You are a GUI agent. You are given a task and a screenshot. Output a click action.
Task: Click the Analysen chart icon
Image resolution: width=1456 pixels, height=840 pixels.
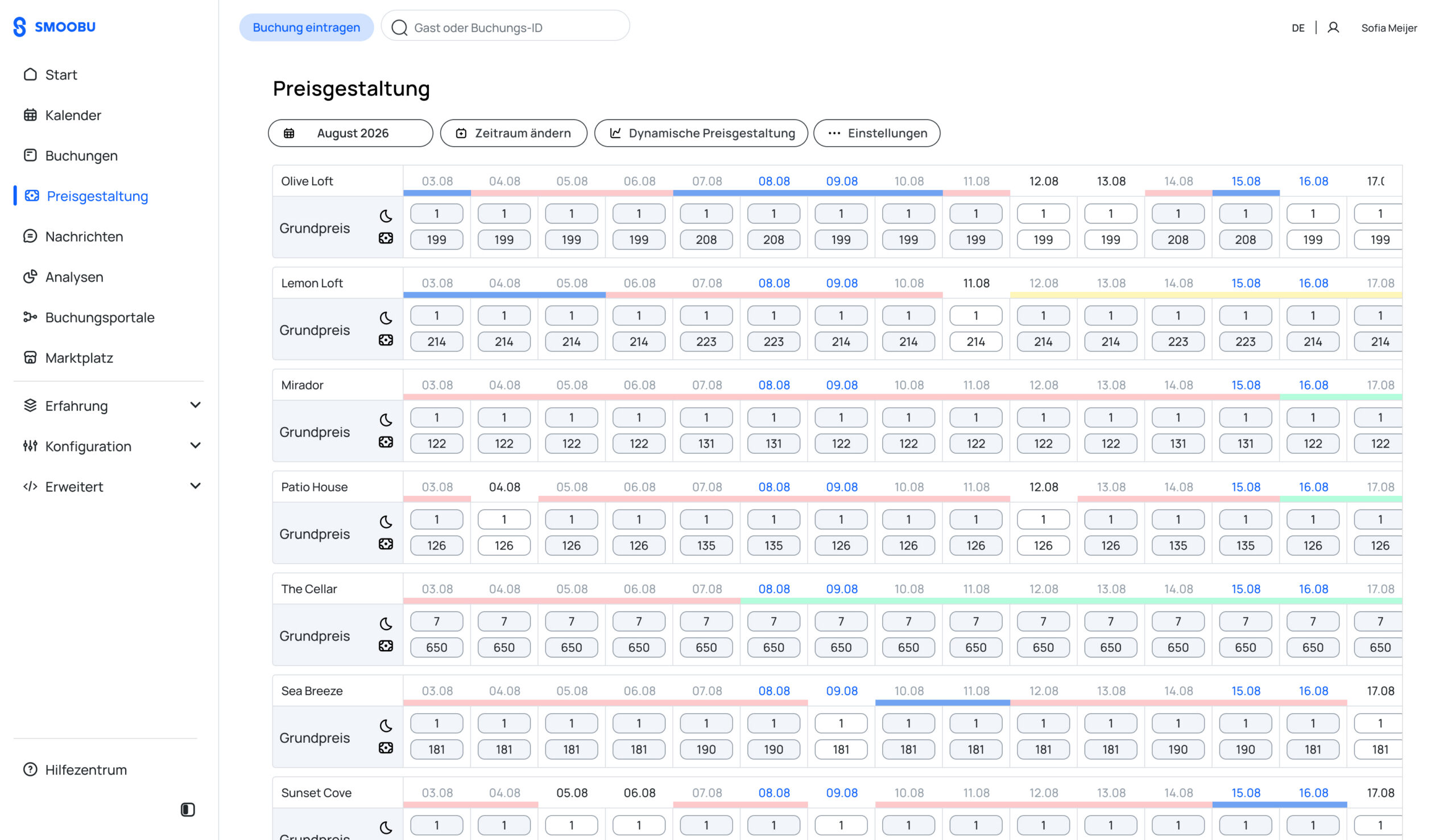(30, 276)
